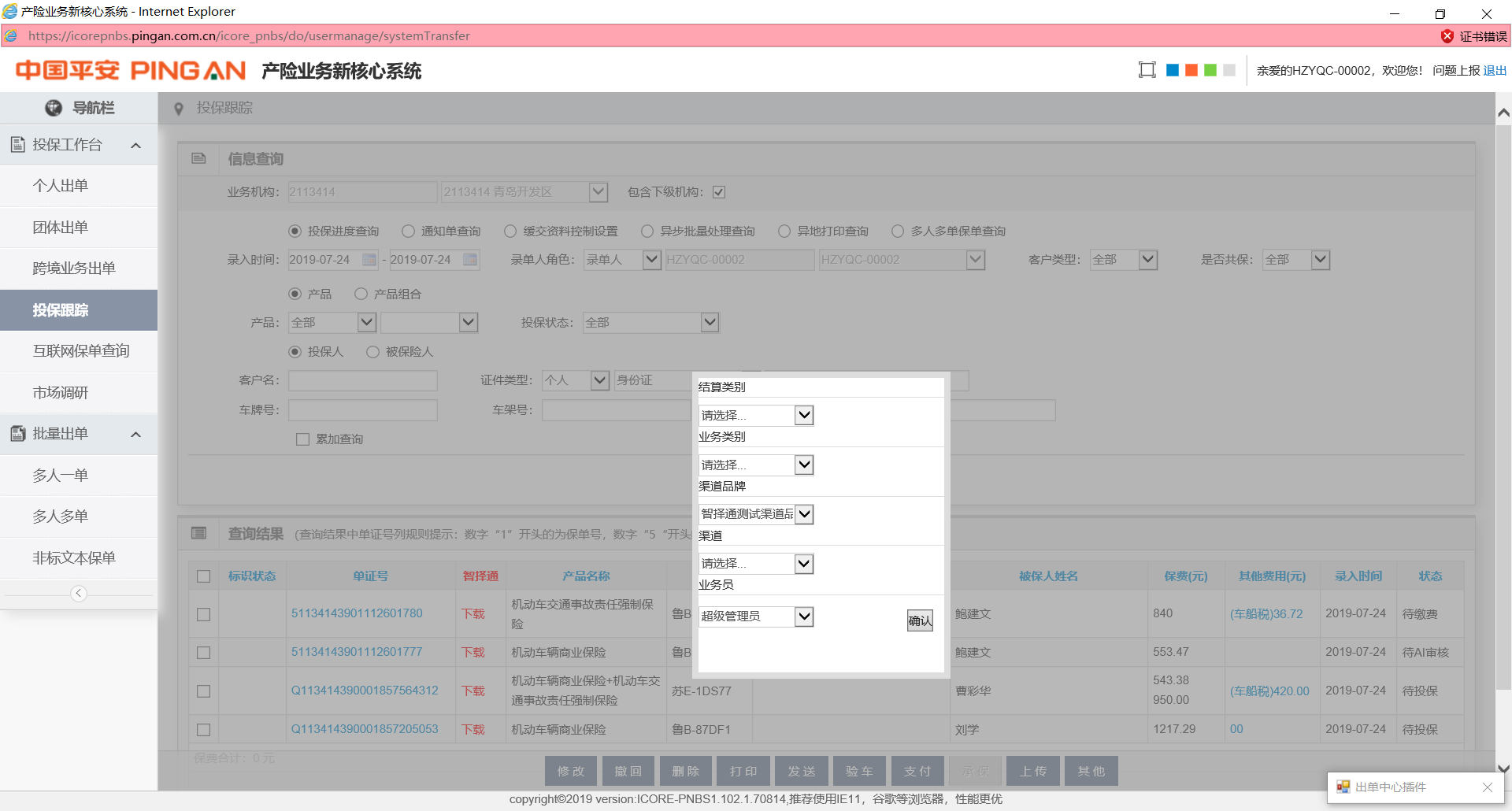Click the fullscreen frame icon in header
Screen dimensions: 1512x811
pyautogui.click(x=1147, y=70)
